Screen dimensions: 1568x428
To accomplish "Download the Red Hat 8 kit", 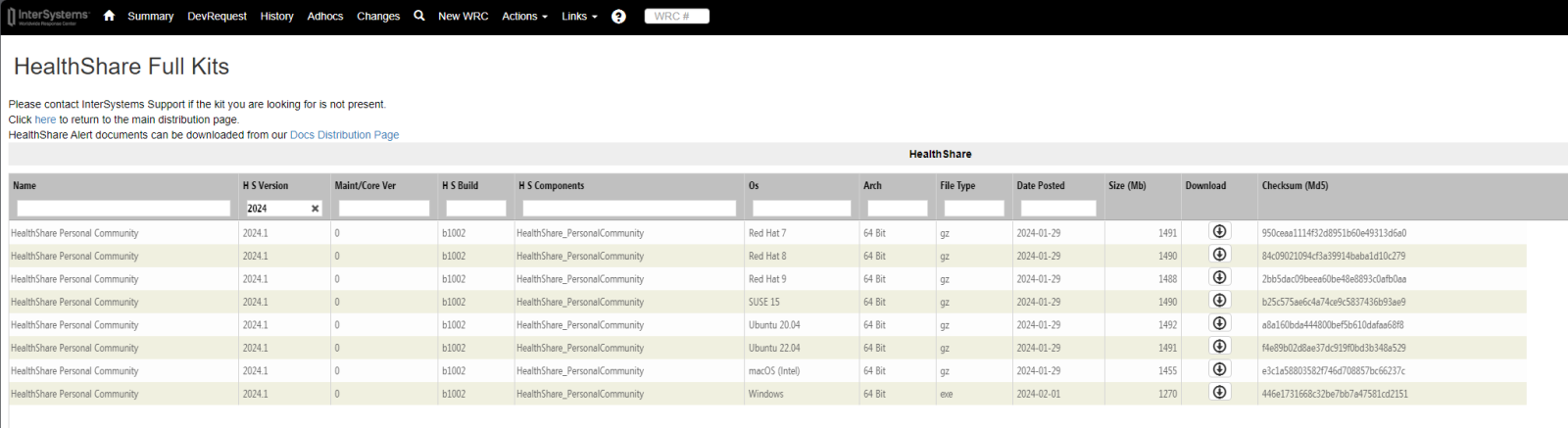I will [1219, 255].
